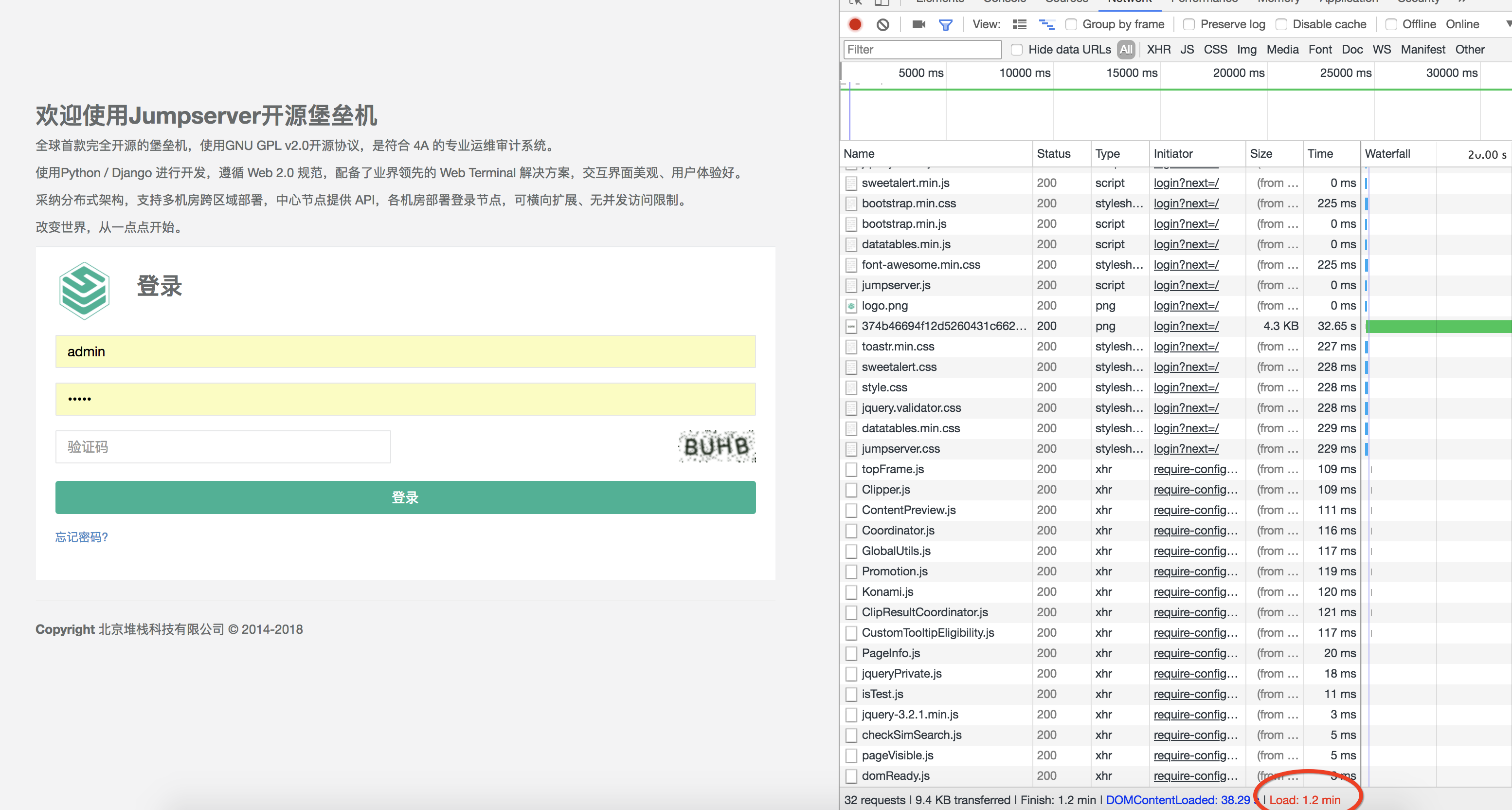The width and height of the screenshot is (1512, 810).
Task: Click the Waterfall column header
Action: (1436, 153)
